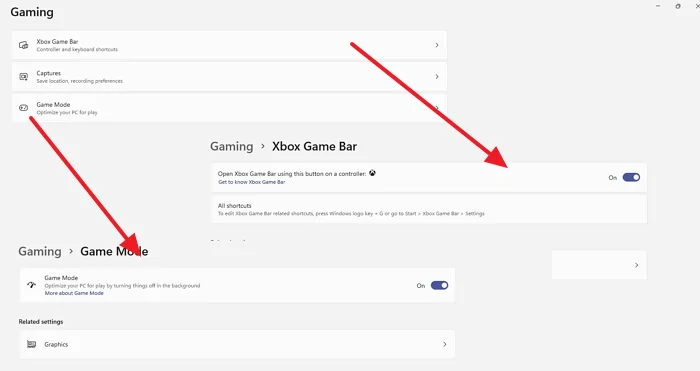700x371 pixels.
Task: Click the Gaming page heading
Action: (32, 12)
